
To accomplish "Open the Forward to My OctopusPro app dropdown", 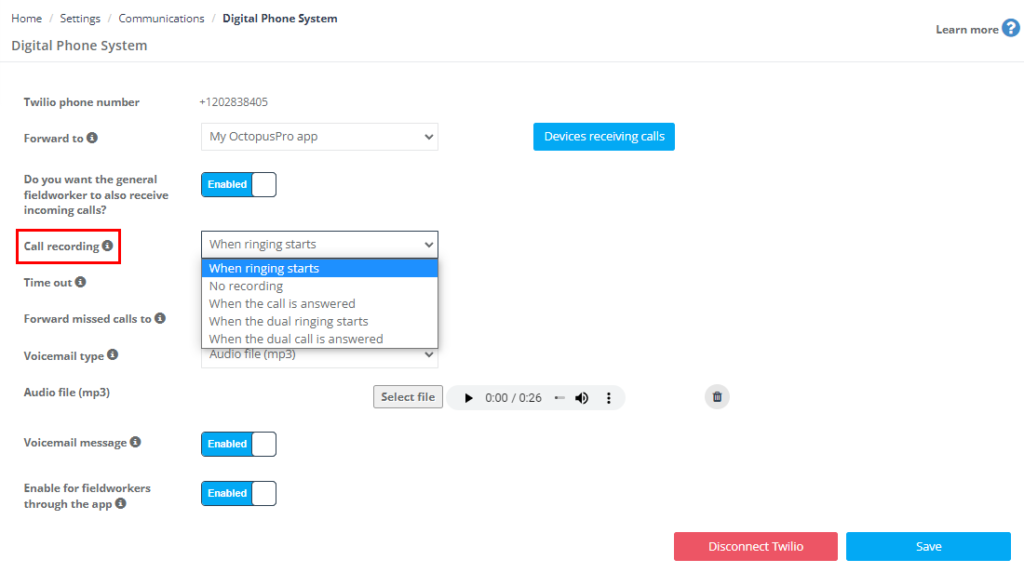I will click(x=319, y=137).
